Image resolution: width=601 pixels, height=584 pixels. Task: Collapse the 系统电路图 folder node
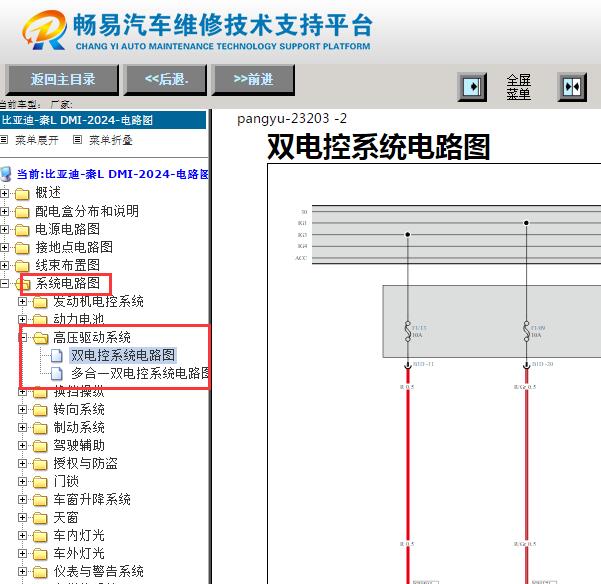4,283
